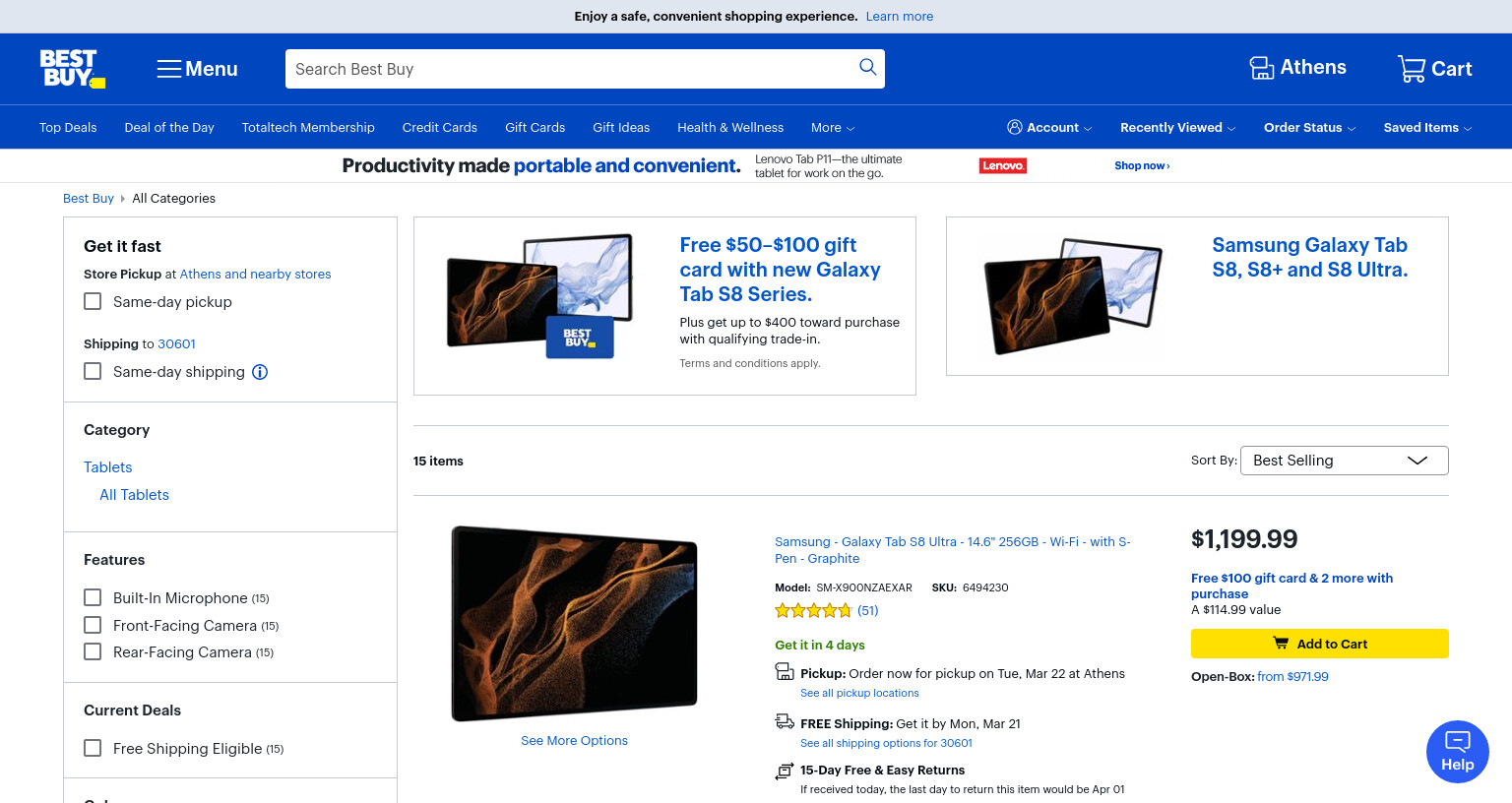Click the Get it in 4 days text
Image resolution: width=1512 pixels, height=803 pixels.
[x=820, y=646]
